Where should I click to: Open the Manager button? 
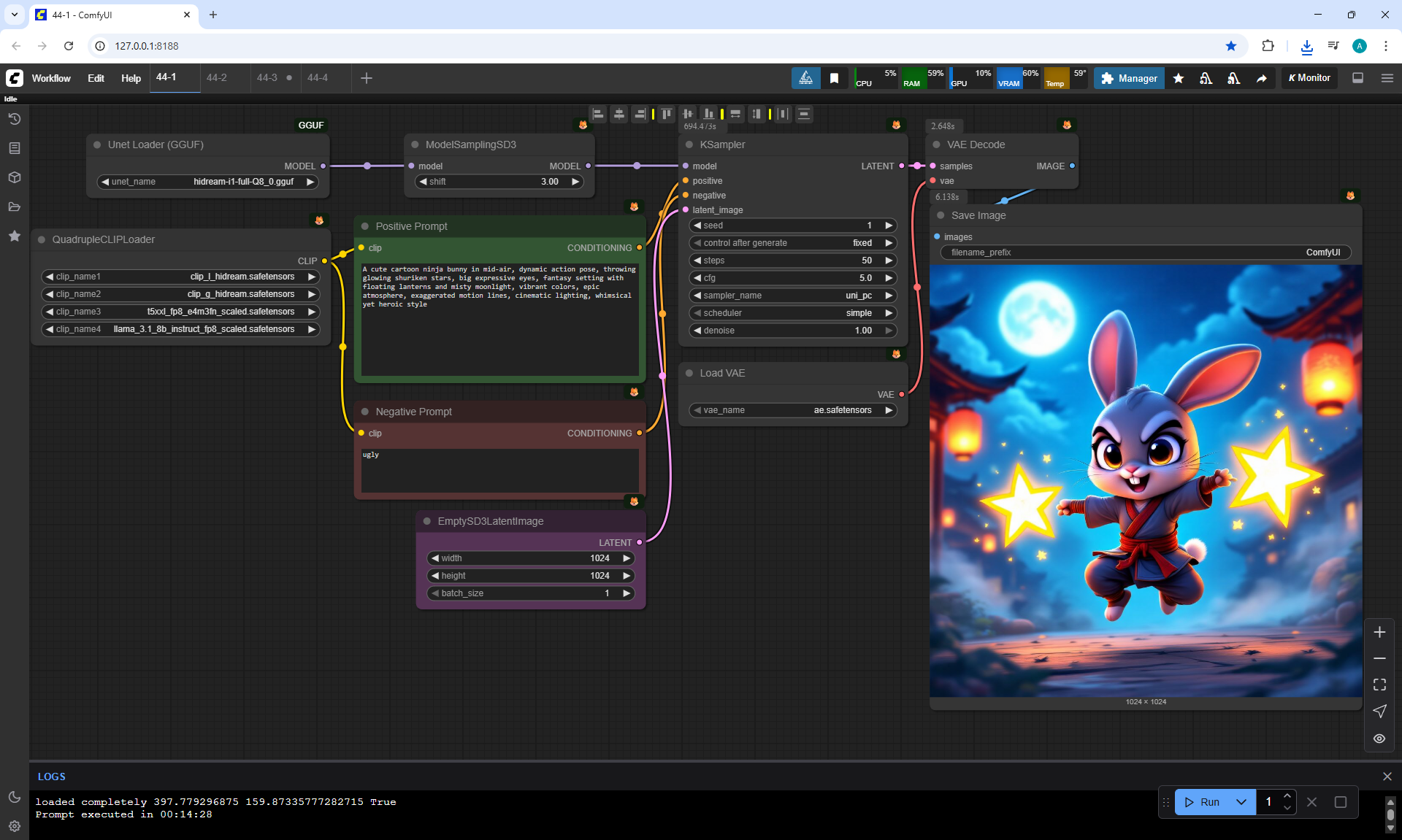(1129, 78)
